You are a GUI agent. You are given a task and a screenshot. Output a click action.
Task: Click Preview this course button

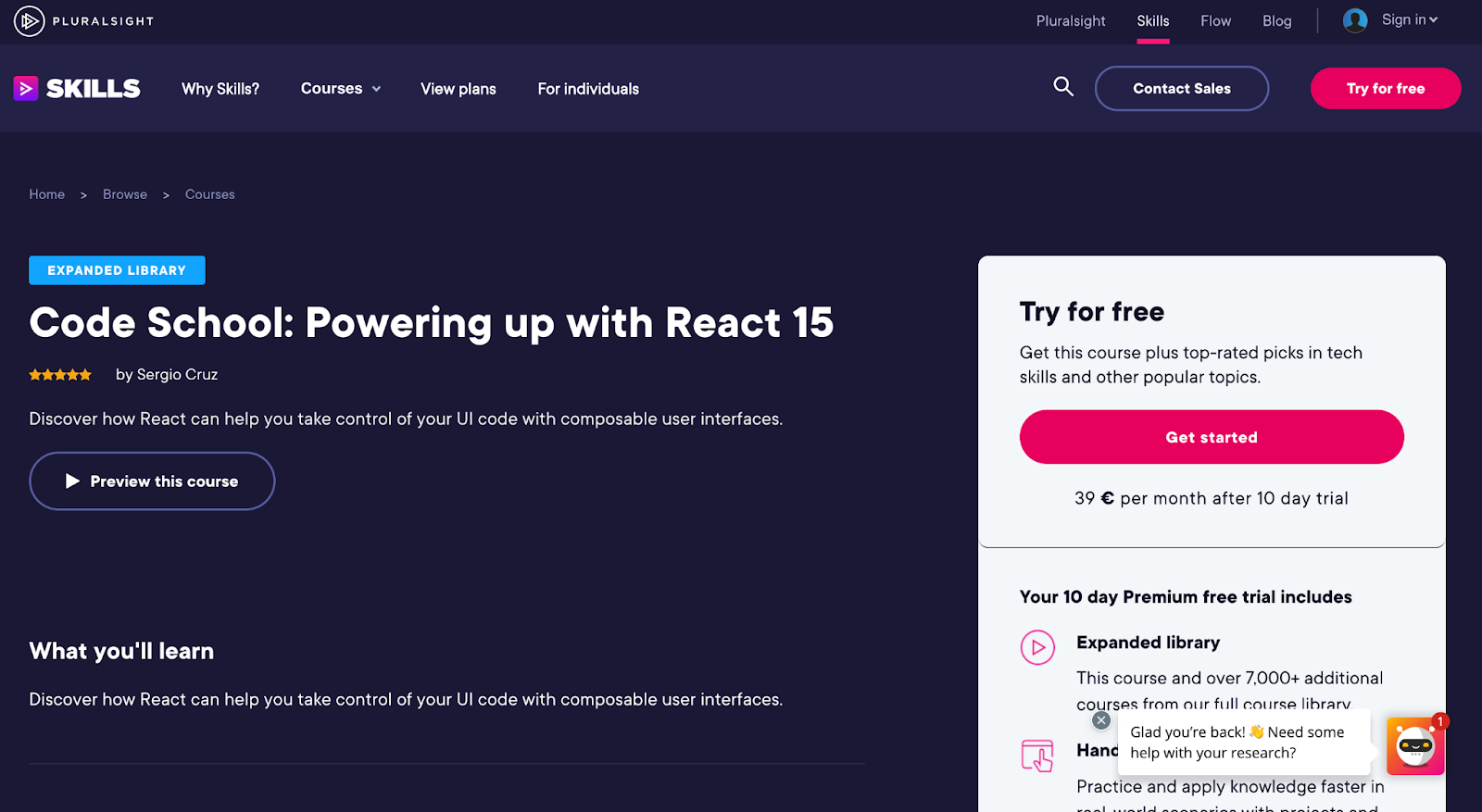tap(152, 481)
